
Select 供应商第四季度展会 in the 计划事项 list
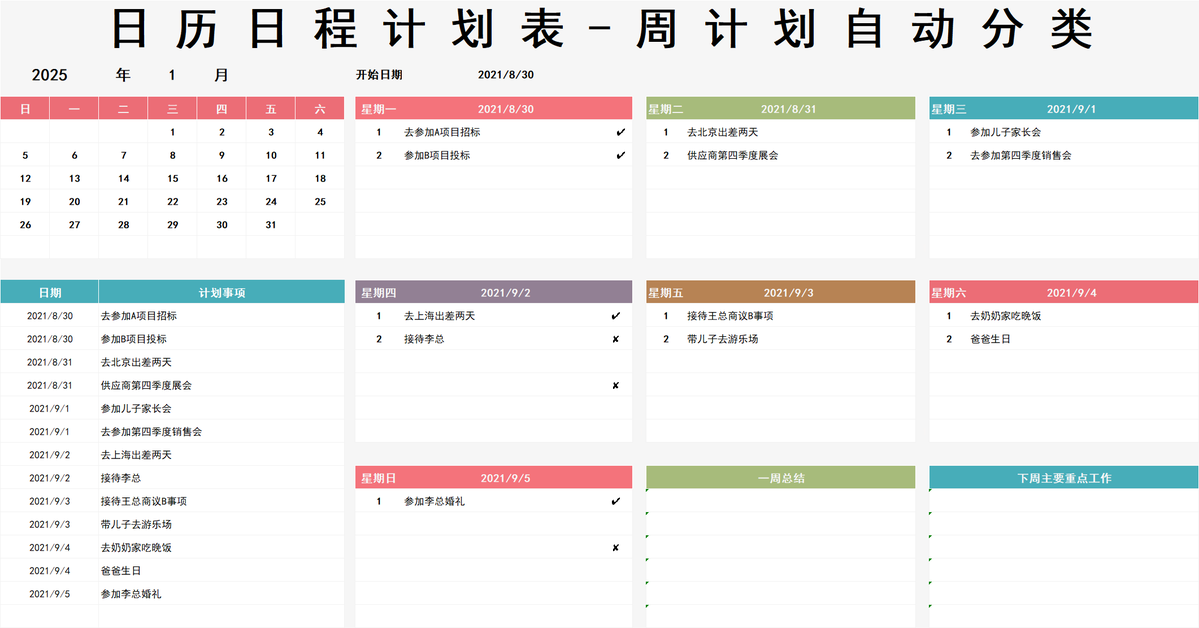point(146,386)
